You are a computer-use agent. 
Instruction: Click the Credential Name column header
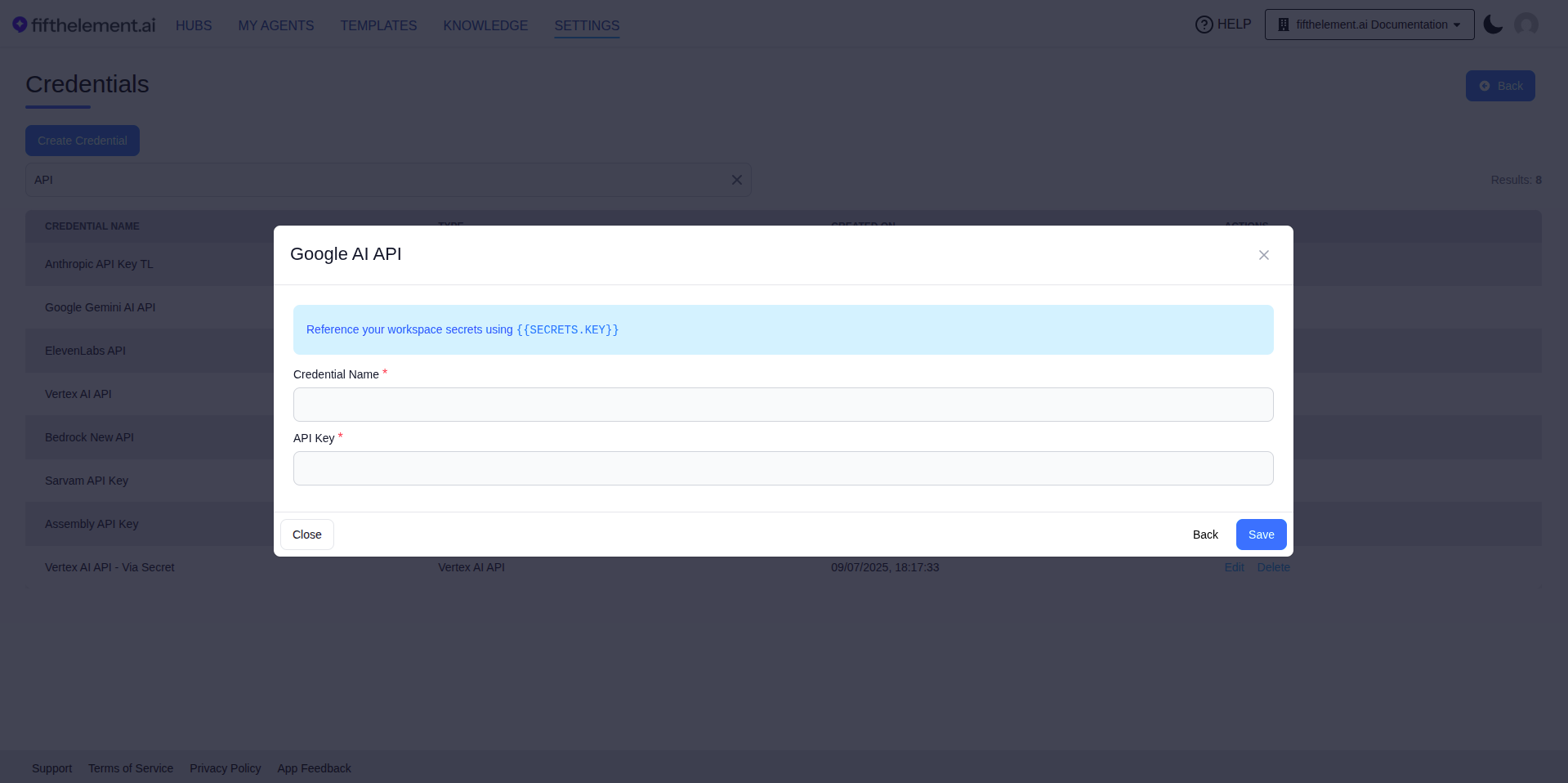point(92,226)
